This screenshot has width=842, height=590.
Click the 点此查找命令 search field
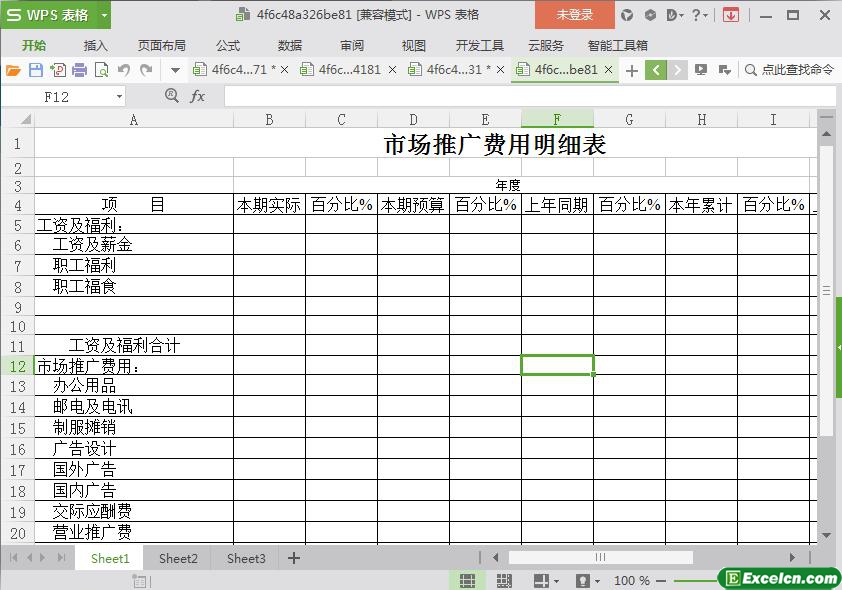point(797,70)
